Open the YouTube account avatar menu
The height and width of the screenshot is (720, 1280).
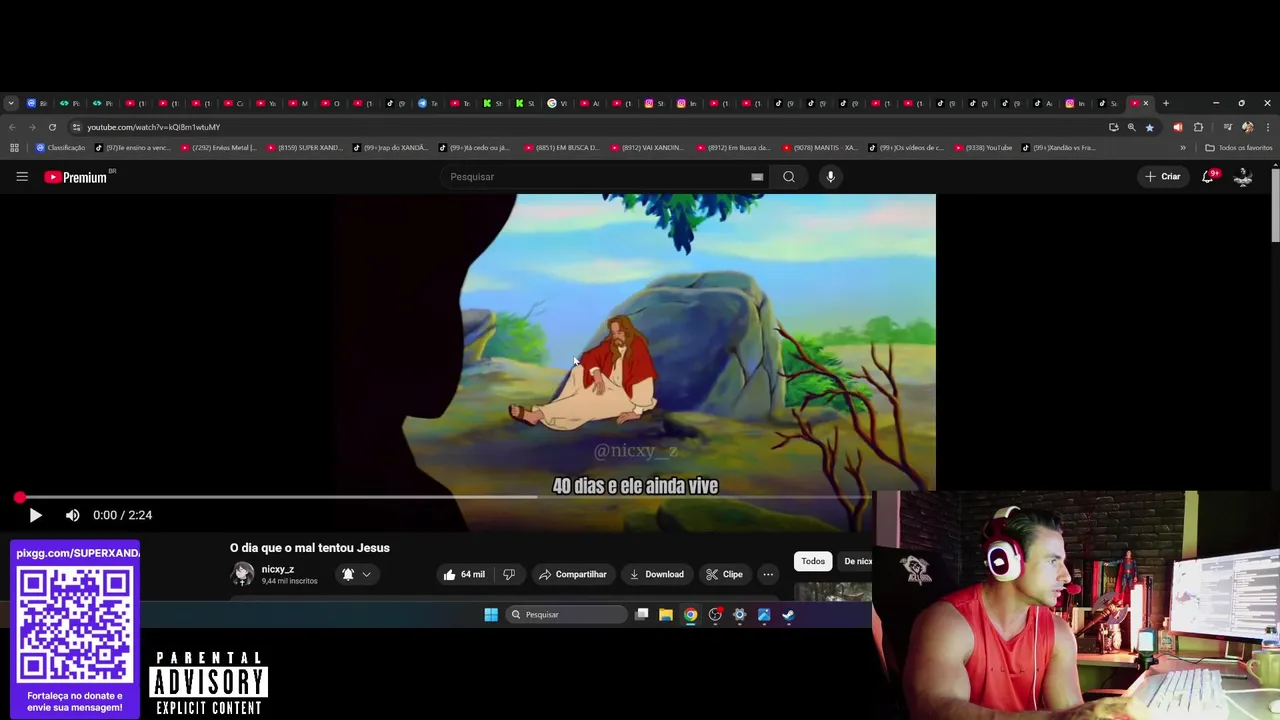1243,177
